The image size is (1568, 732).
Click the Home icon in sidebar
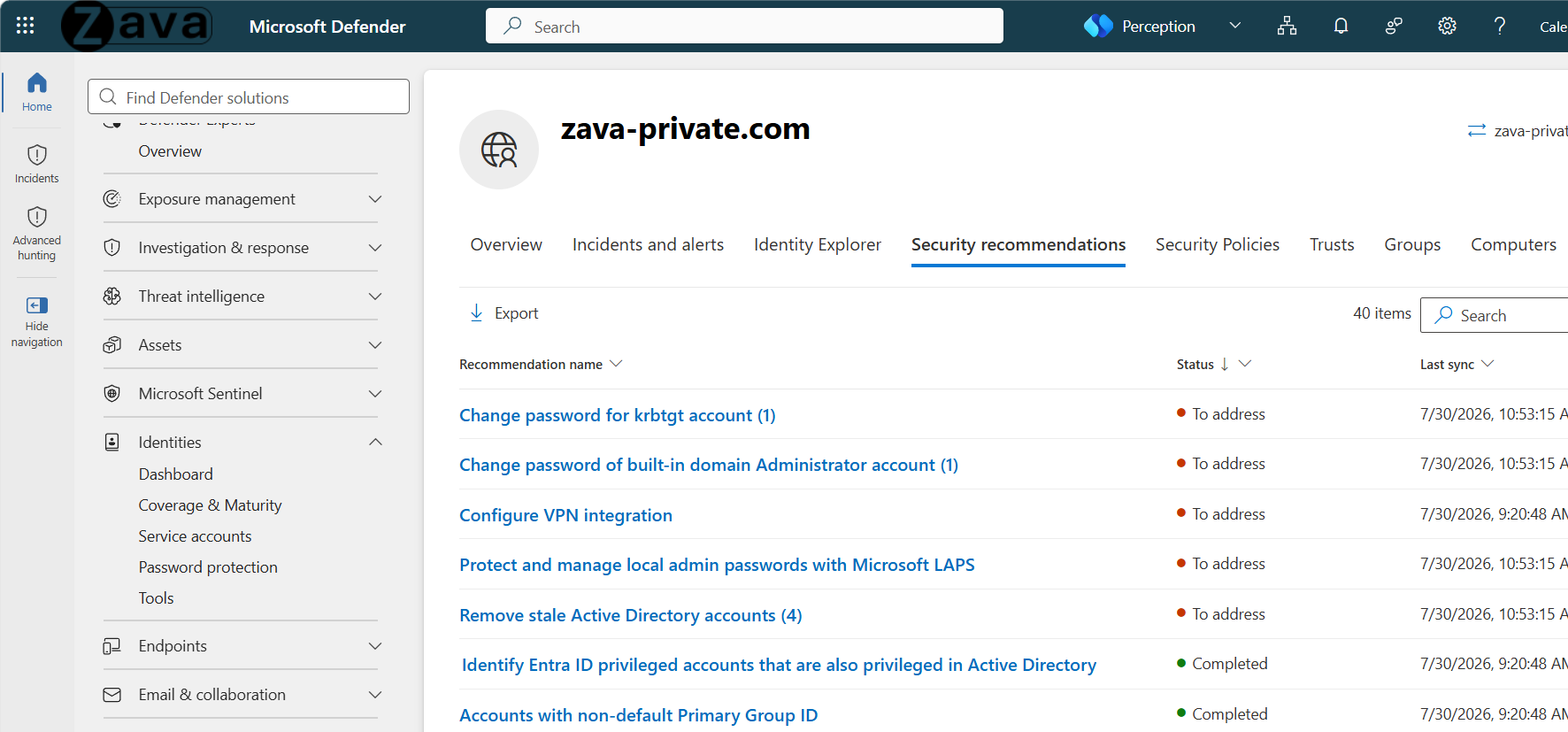pos(37,83)
